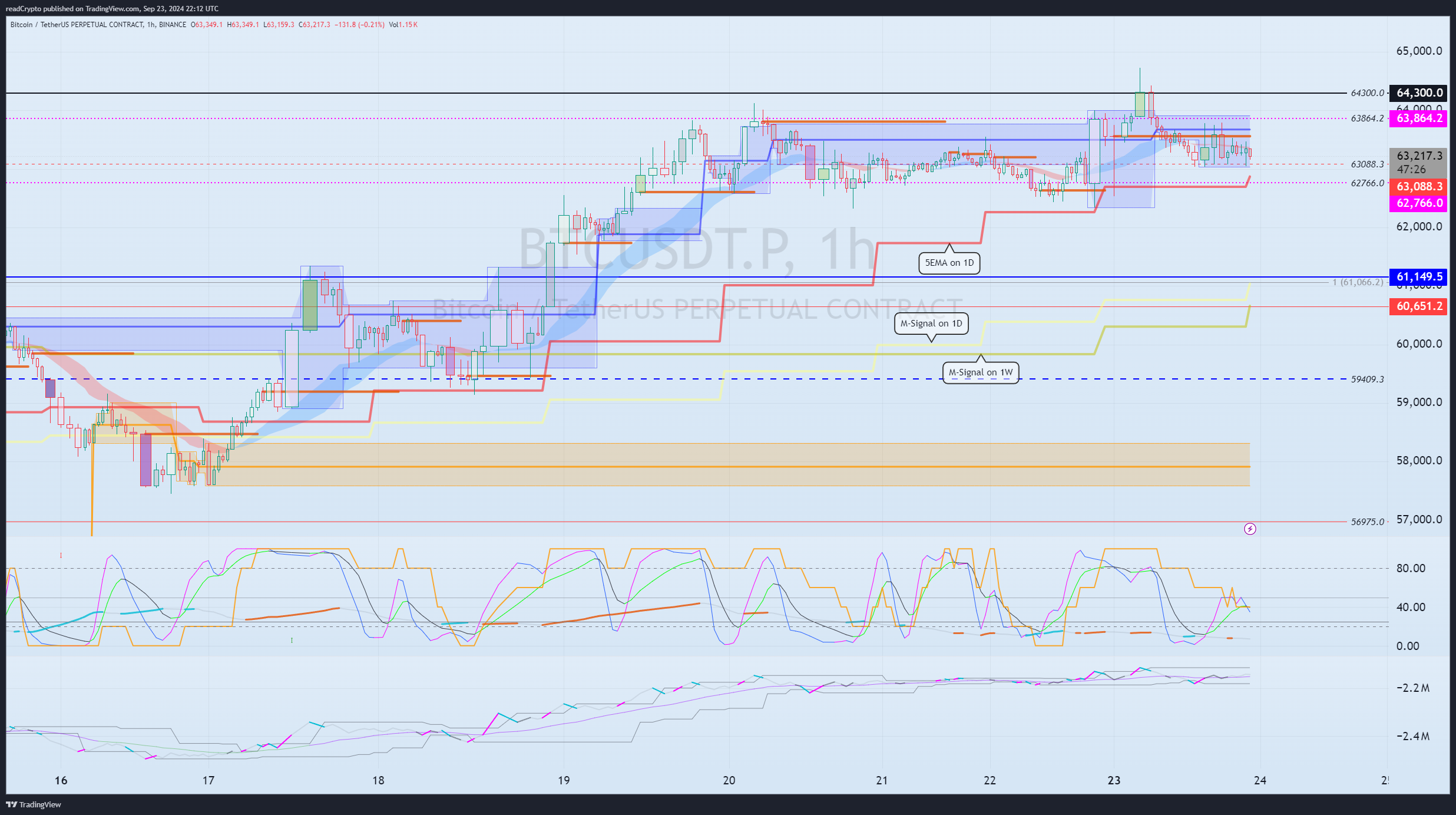Click the current price 63,217.3 label
Image resolution: width=1456 pixels, height=815 pixels.
point(1419,156)
